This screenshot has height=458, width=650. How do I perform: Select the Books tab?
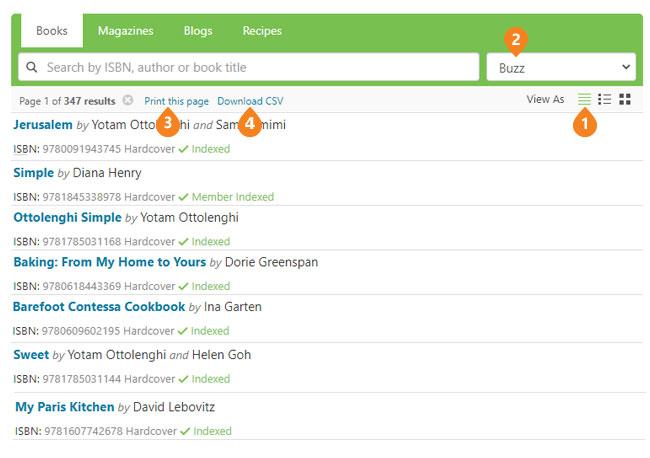[52, 31]
